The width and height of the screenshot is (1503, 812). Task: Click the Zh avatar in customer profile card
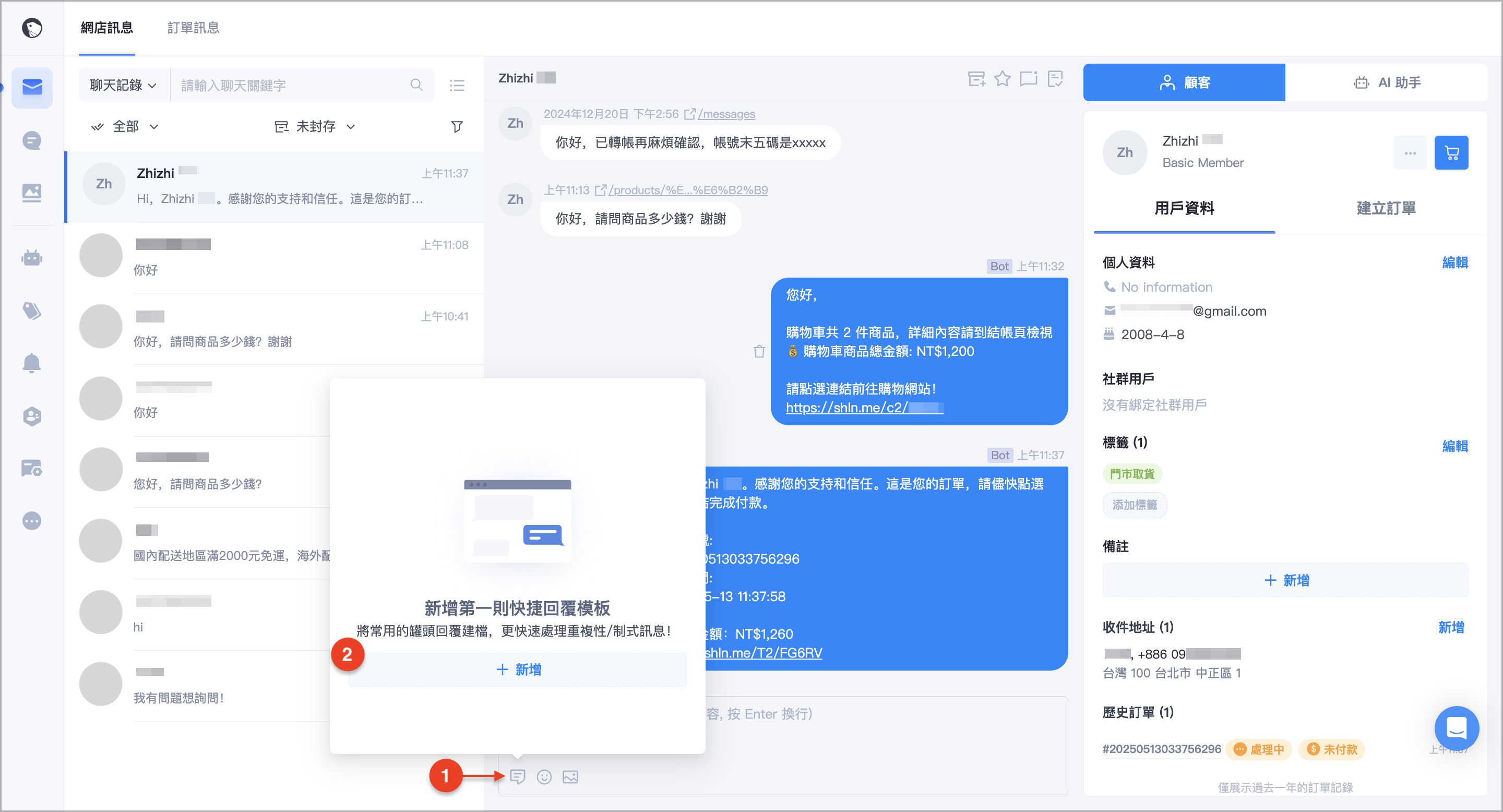coord(1124,153)
